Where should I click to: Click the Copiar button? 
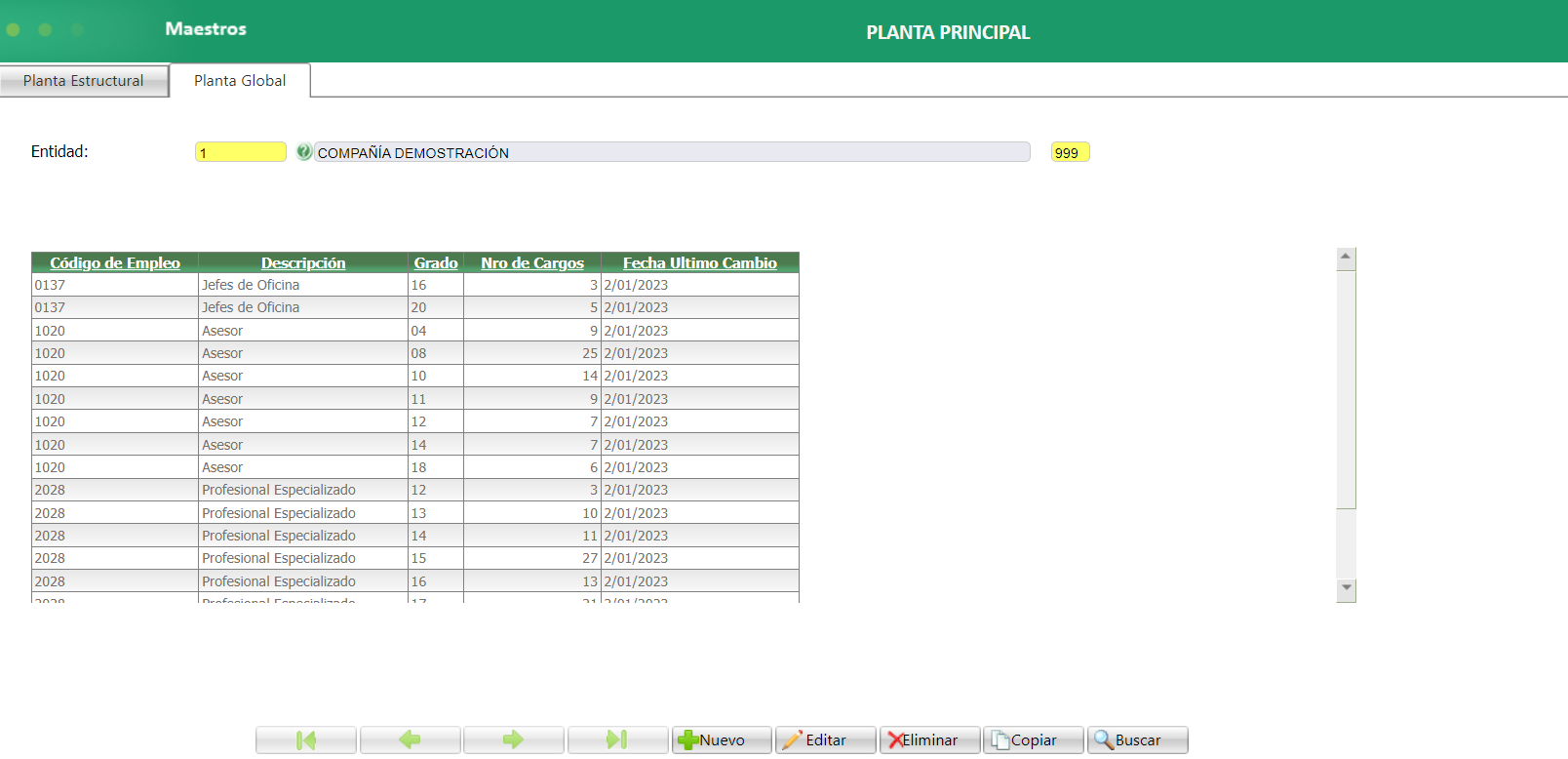[1034, 740]
